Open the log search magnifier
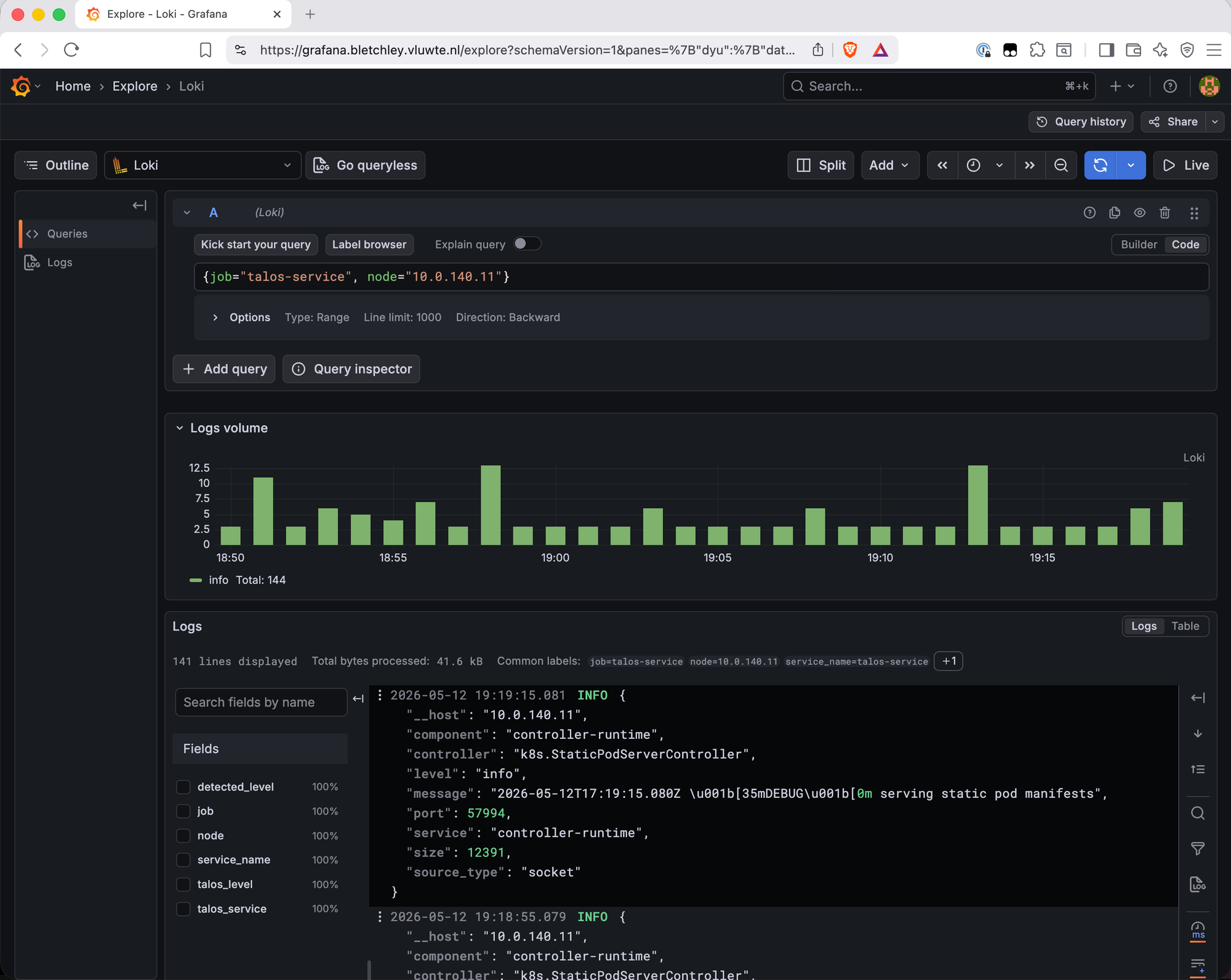Viewport: 1231px width, 980px height. click(1198, 813)
